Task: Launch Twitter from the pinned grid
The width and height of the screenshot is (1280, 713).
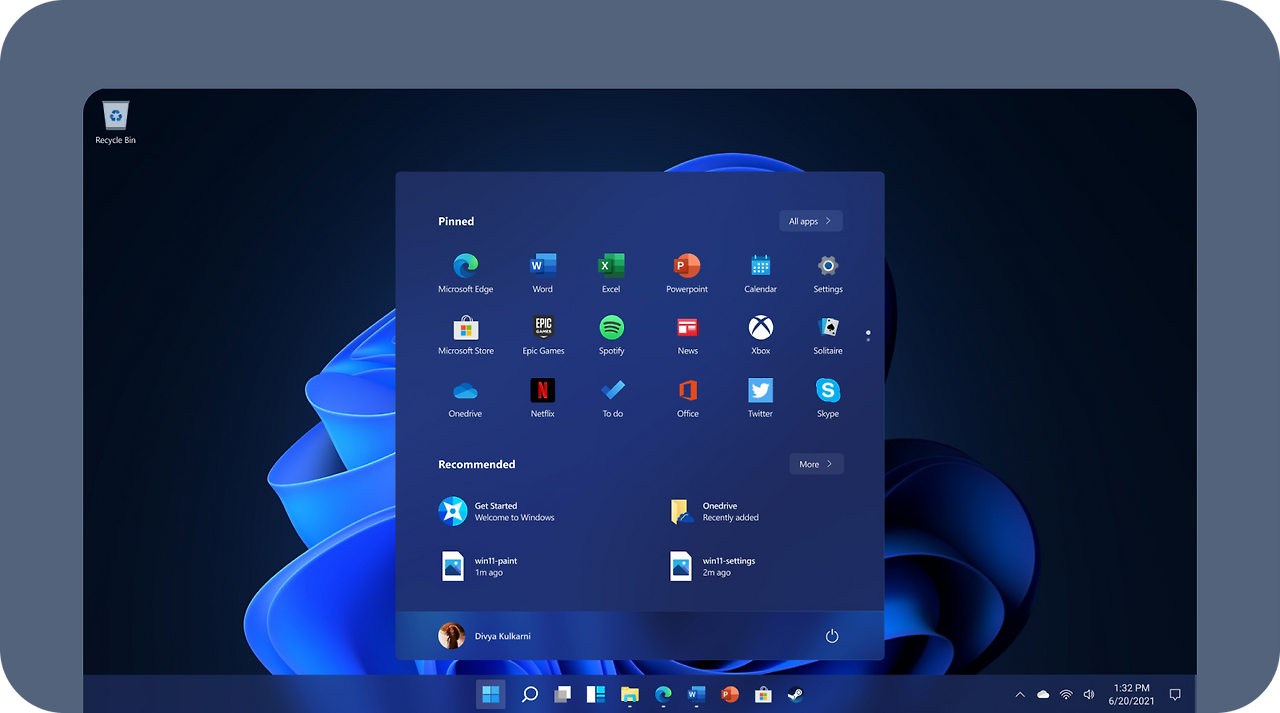Action: click(760, 398)
